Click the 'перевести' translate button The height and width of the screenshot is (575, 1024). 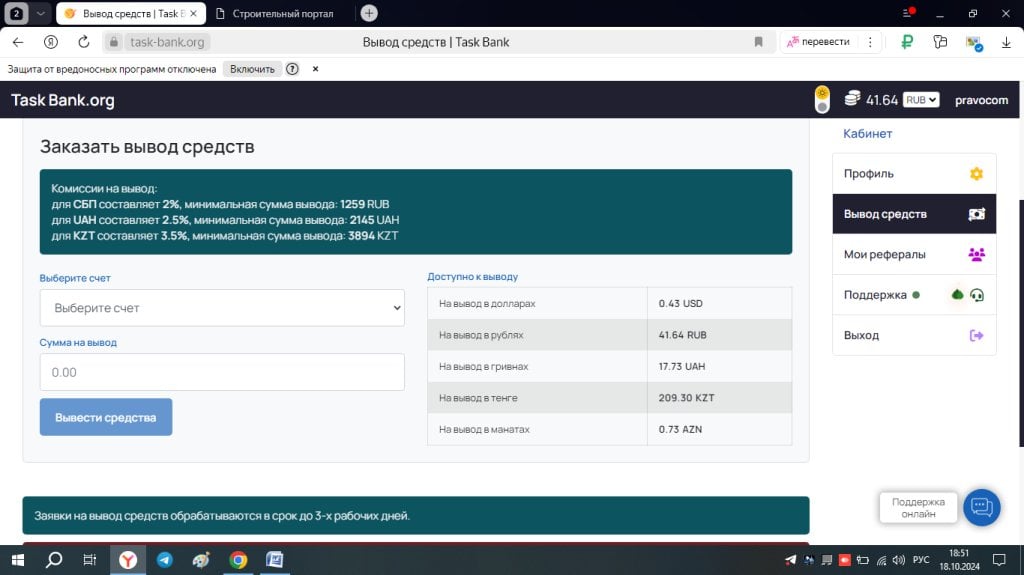[819, 42]
